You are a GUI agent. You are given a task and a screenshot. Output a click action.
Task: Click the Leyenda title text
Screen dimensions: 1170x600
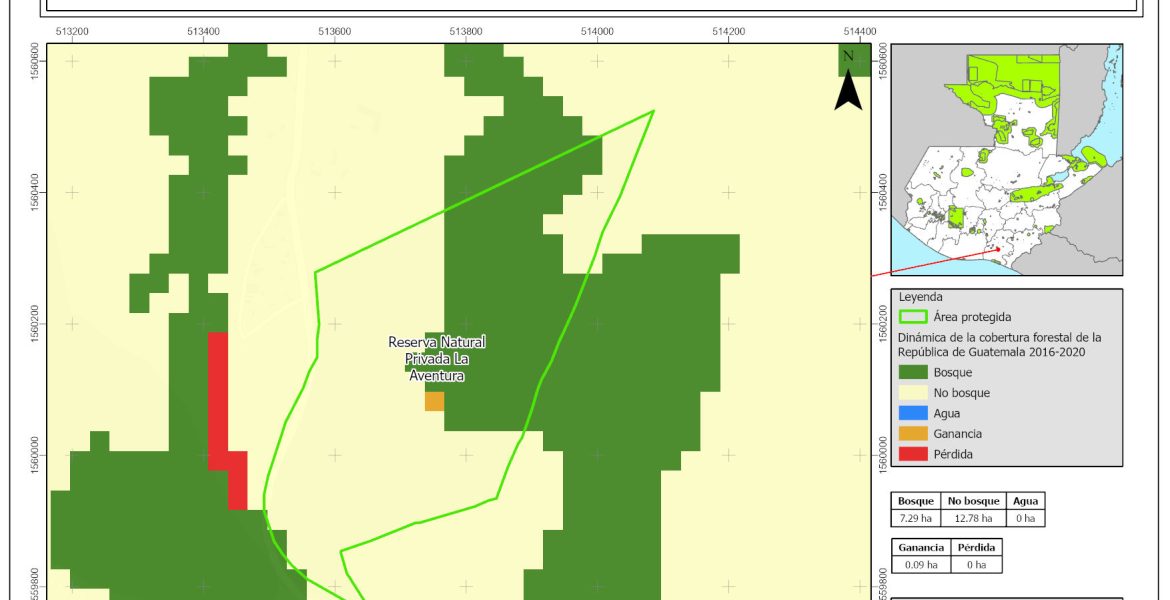pyautogui.click(x=923, y=297)
